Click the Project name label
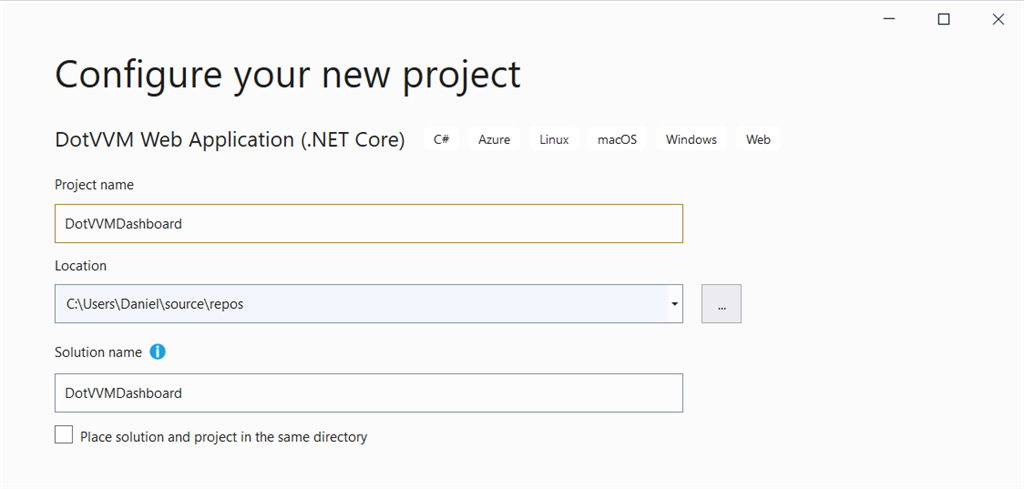Screen dimensions: 1024x489 [x=94, y=185]
